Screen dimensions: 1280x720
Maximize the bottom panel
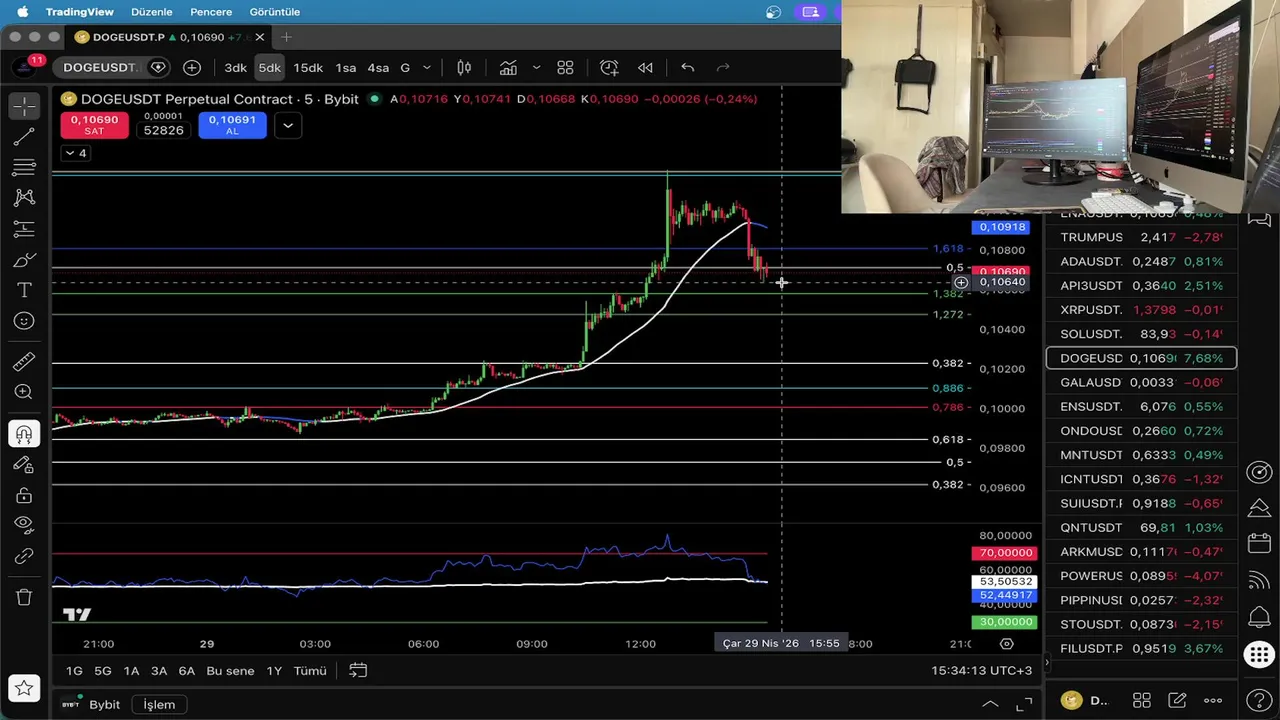click(1024, 705)
